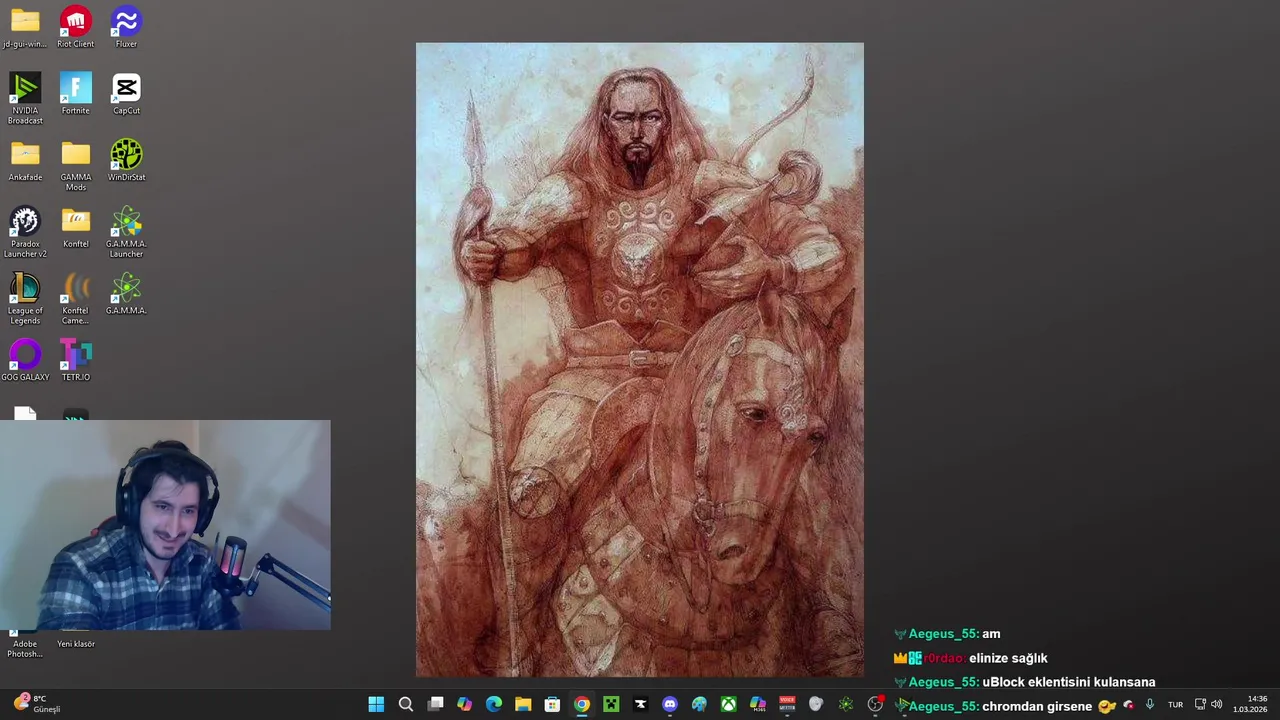Open taskbar Search
Viewport: 1280px width, 720px height.
406,705
